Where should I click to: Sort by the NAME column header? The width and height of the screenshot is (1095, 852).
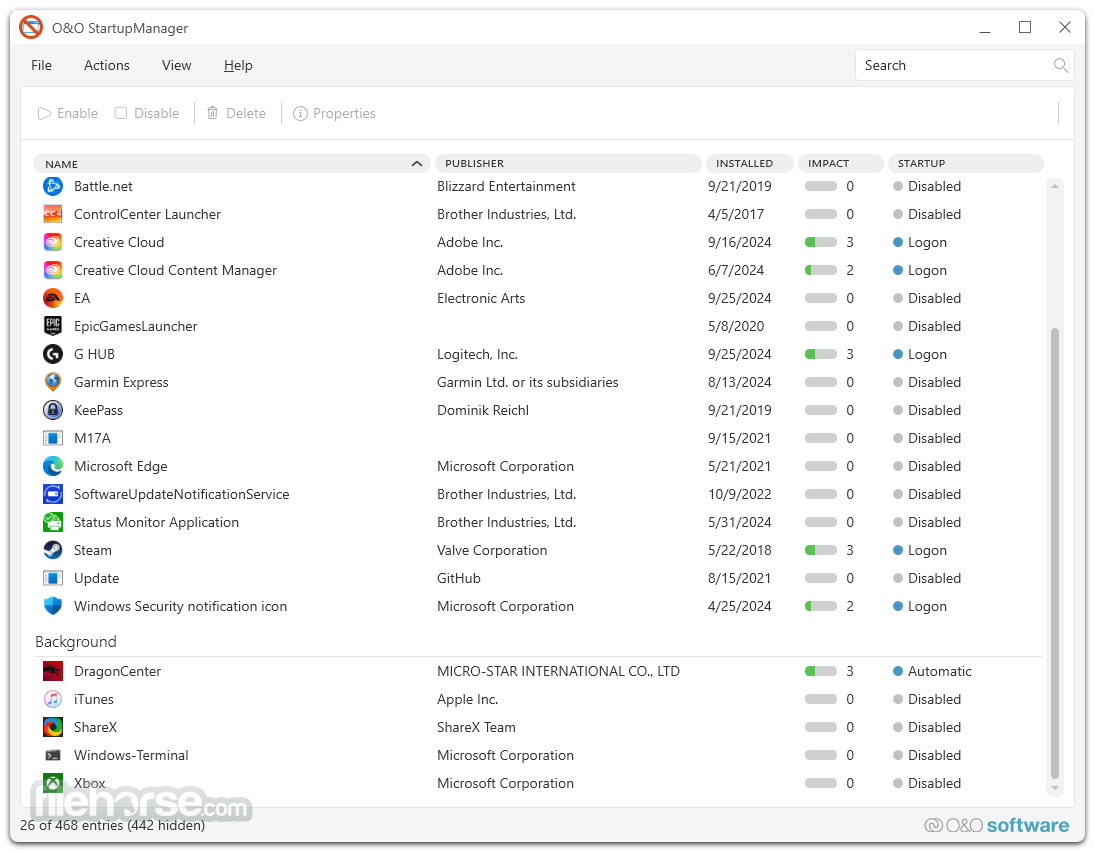[231, 164]
